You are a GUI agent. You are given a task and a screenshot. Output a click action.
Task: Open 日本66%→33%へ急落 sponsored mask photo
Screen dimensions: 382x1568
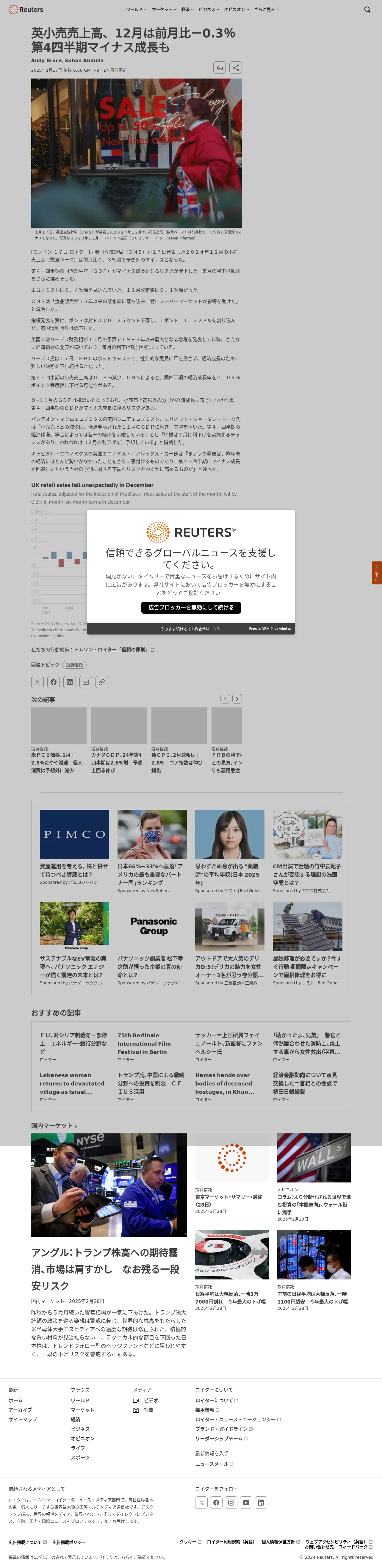point(152,834)
